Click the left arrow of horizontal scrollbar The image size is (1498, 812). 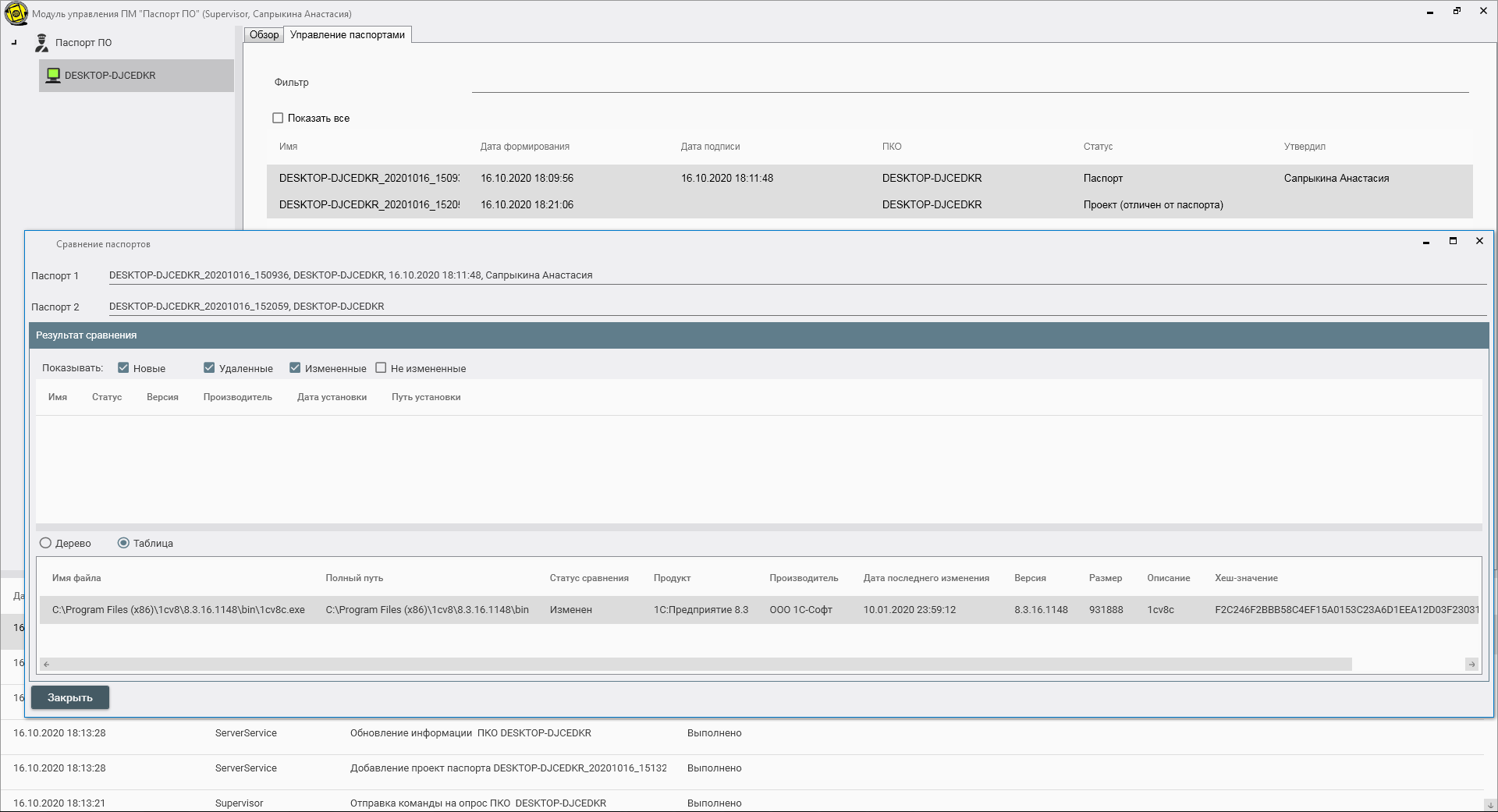[47, 665]
